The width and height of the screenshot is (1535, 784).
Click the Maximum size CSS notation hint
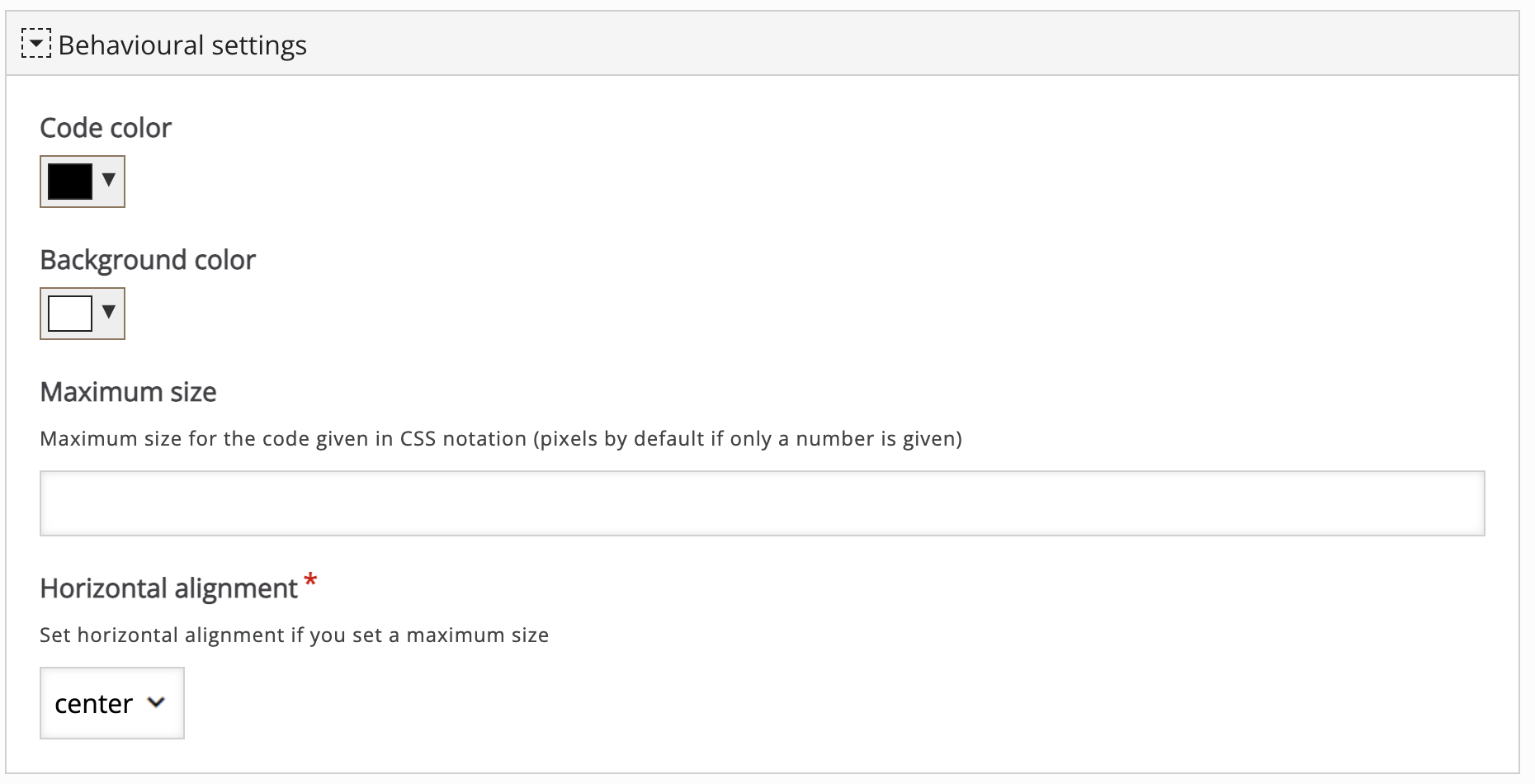pos(500,438)
